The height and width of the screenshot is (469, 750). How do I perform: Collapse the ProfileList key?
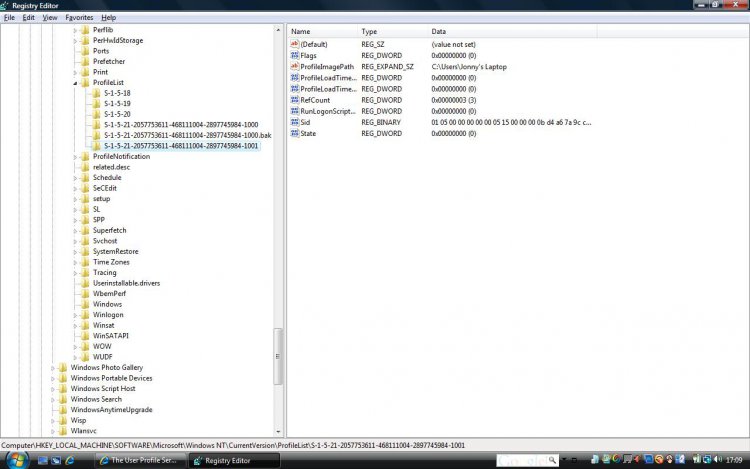tap(75, 83)
